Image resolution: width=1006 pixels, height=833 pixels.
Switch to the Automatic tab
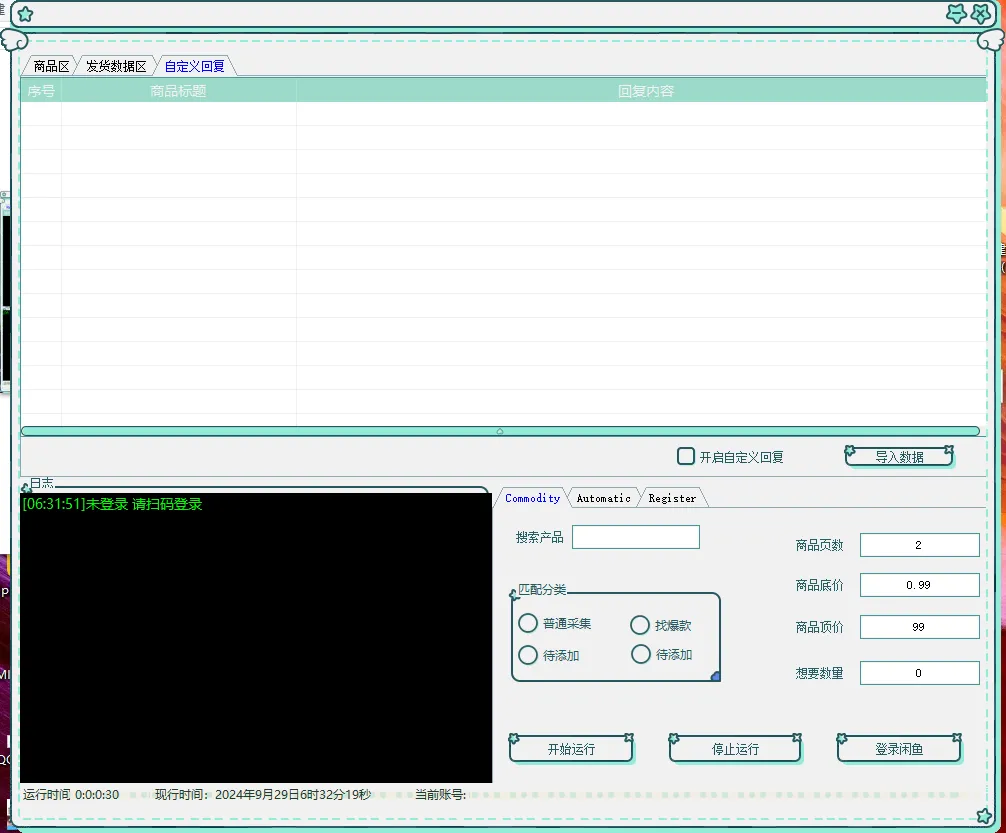(x=603, y=498)
